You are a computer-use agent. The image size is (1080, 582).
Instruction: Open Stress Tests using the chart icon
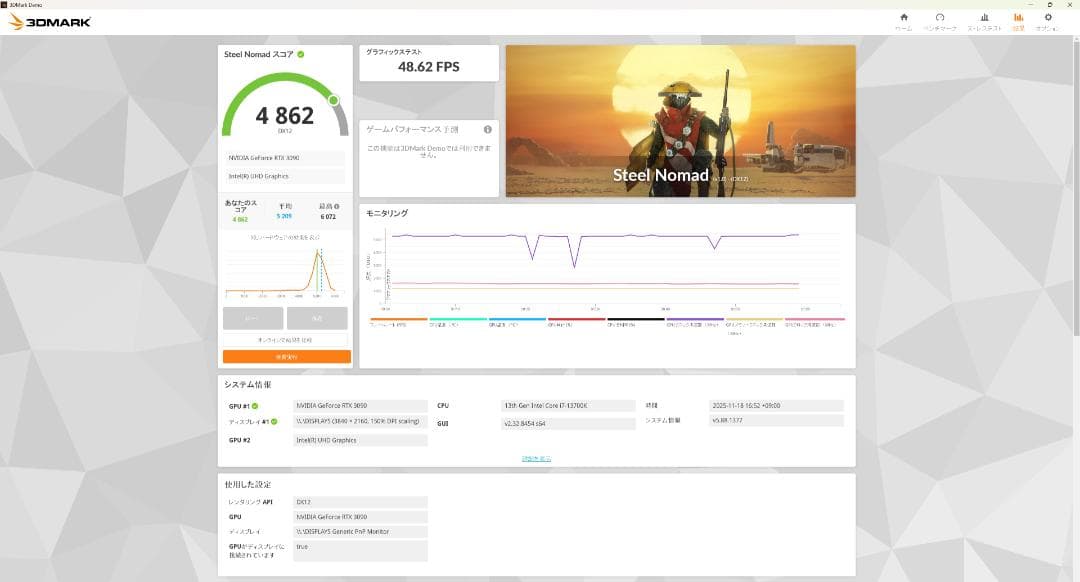(983, 18)
